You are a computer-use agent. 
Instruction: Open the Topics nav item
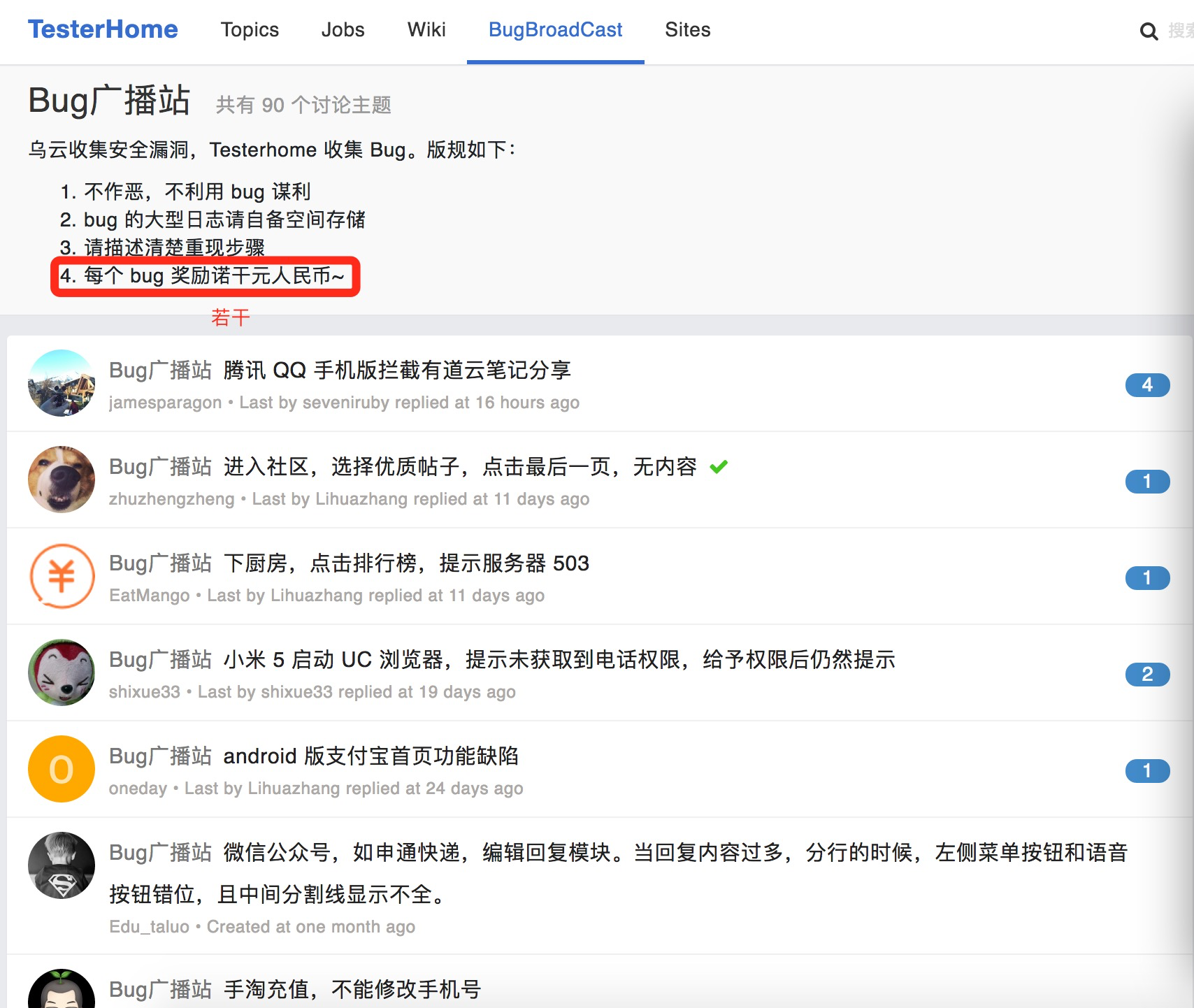point(250,29)
